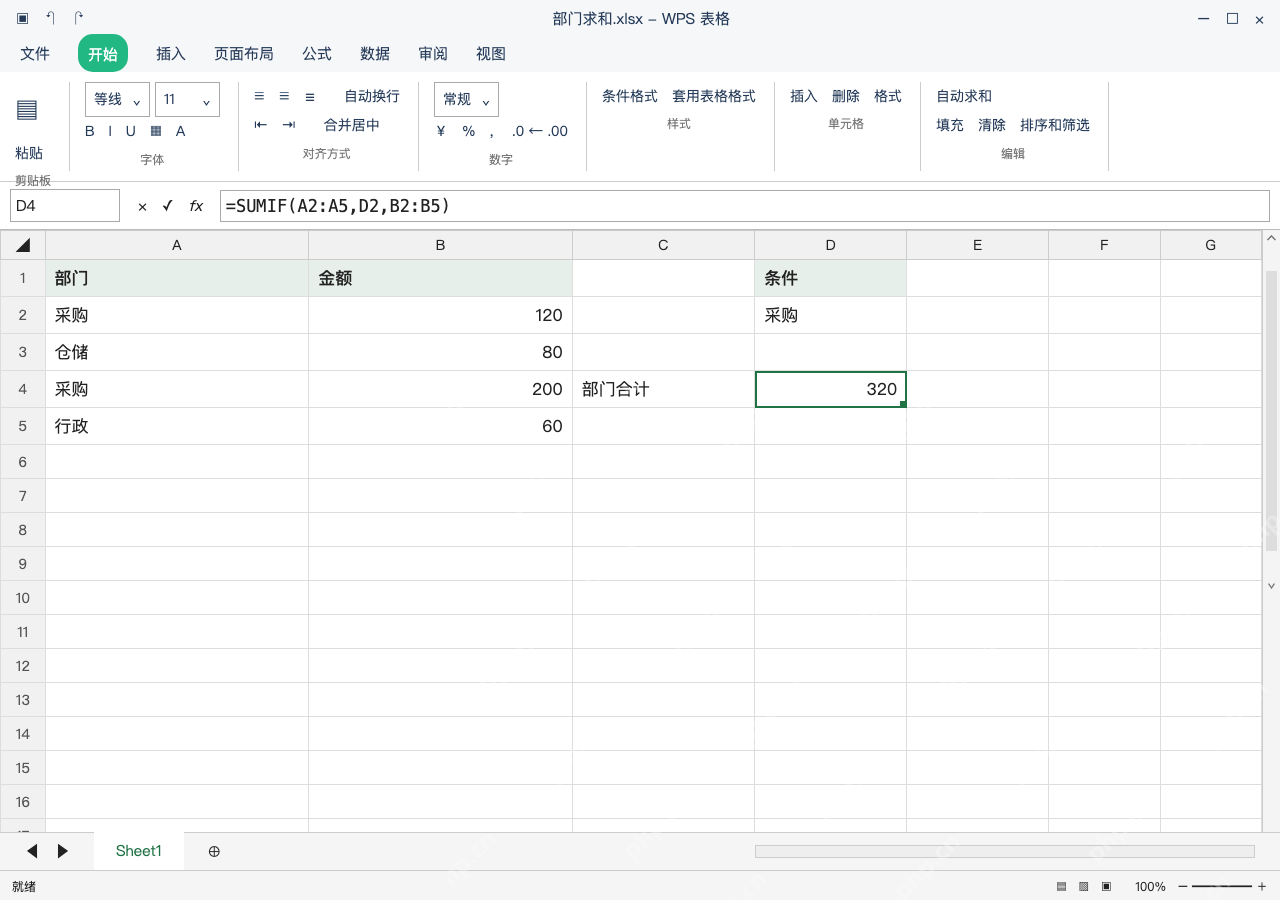Switch to the 开始 ribbon tab

coord(103,54)
